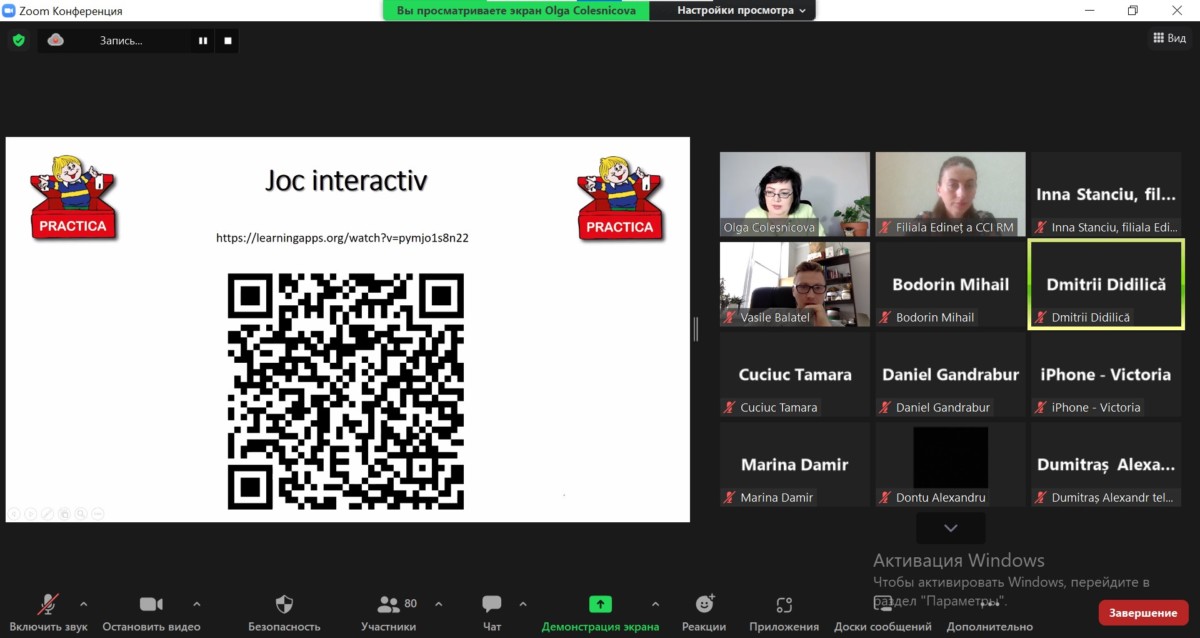Click muted mic icon on Cuciuc Tamara tile
Screen dimensions: 1200x638
coord(729,407)
